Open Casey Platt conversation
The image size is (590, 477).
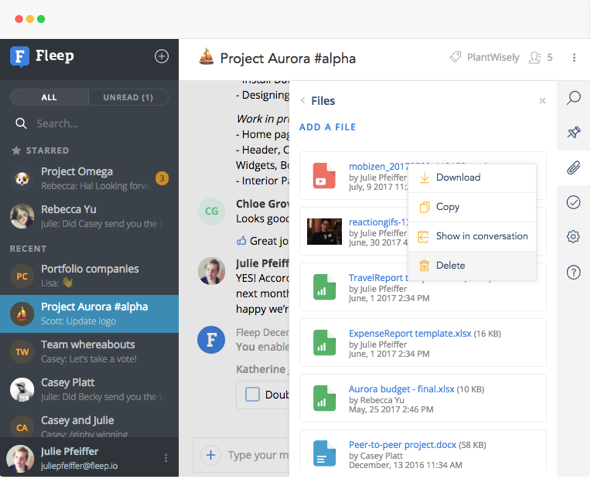89,389
